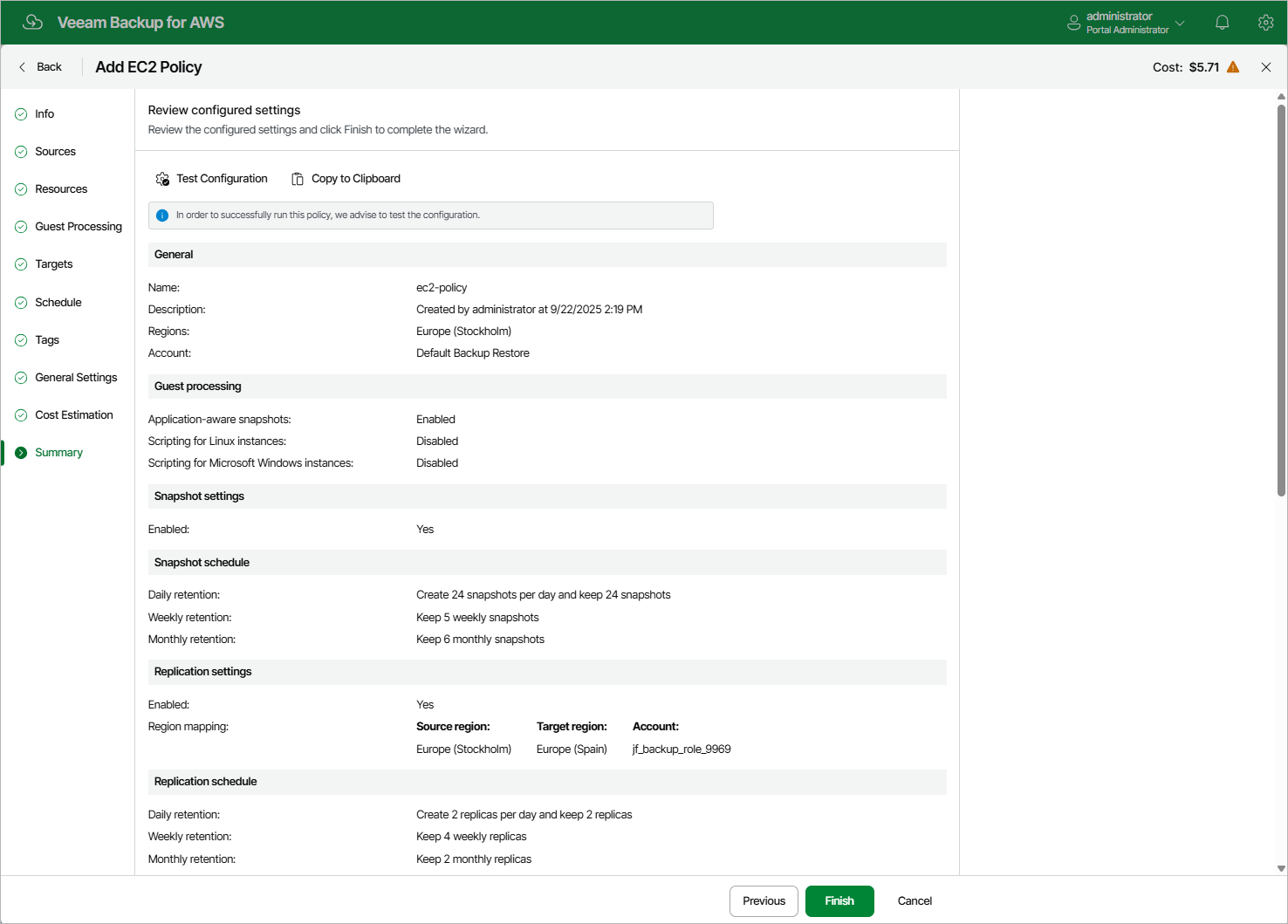Click "Keep 5 weekly snapshots" value

coord(477,618)
